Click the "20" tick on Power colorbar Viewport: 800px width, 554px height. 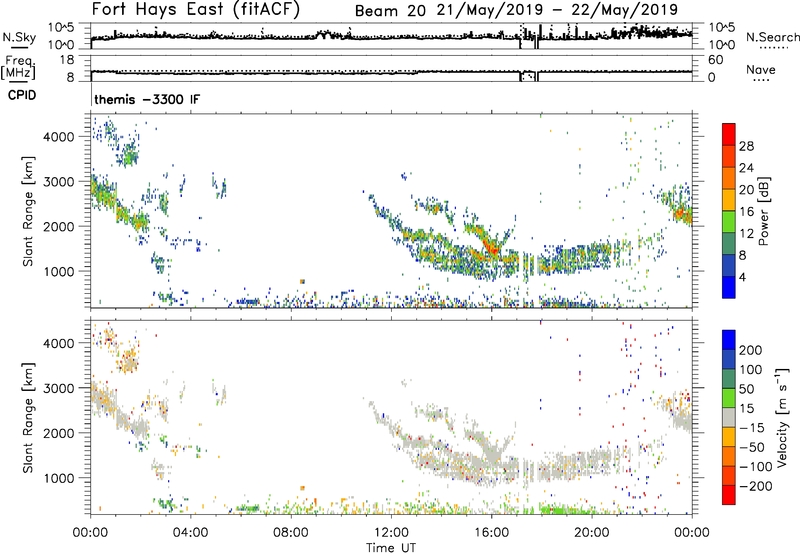pyautogui.click(x=746, y=190)
